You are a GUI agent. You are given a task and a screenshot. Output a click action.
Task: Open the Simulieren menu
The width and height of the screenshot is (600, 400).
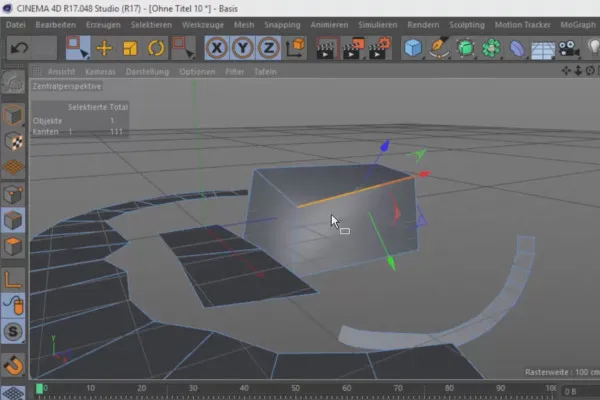pos(378,25)
